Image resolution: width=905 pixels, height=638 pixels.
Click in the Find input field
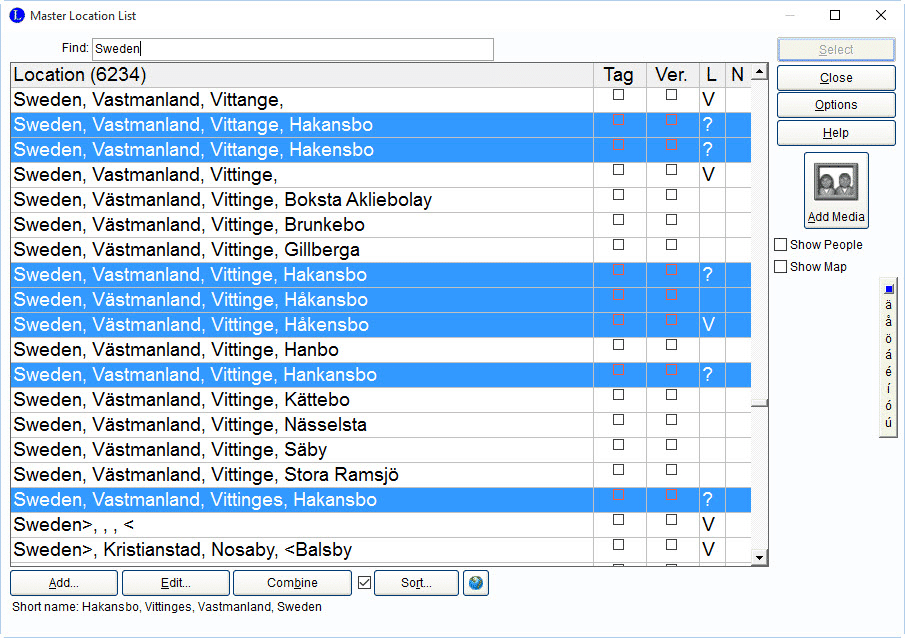(293, 49)
